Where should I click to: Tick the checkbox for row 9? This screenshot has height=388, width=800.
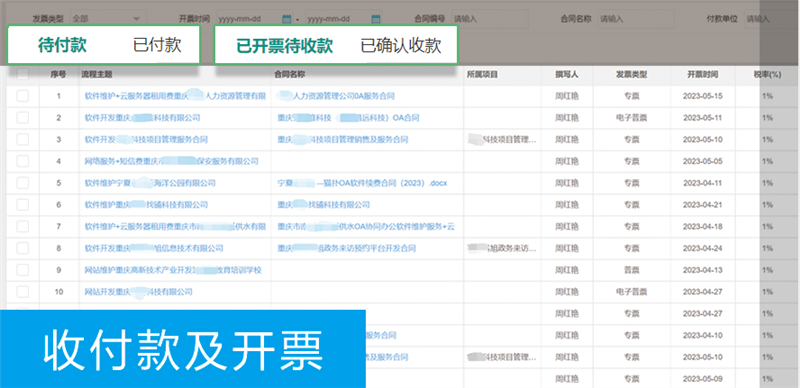tap(23, 270)
